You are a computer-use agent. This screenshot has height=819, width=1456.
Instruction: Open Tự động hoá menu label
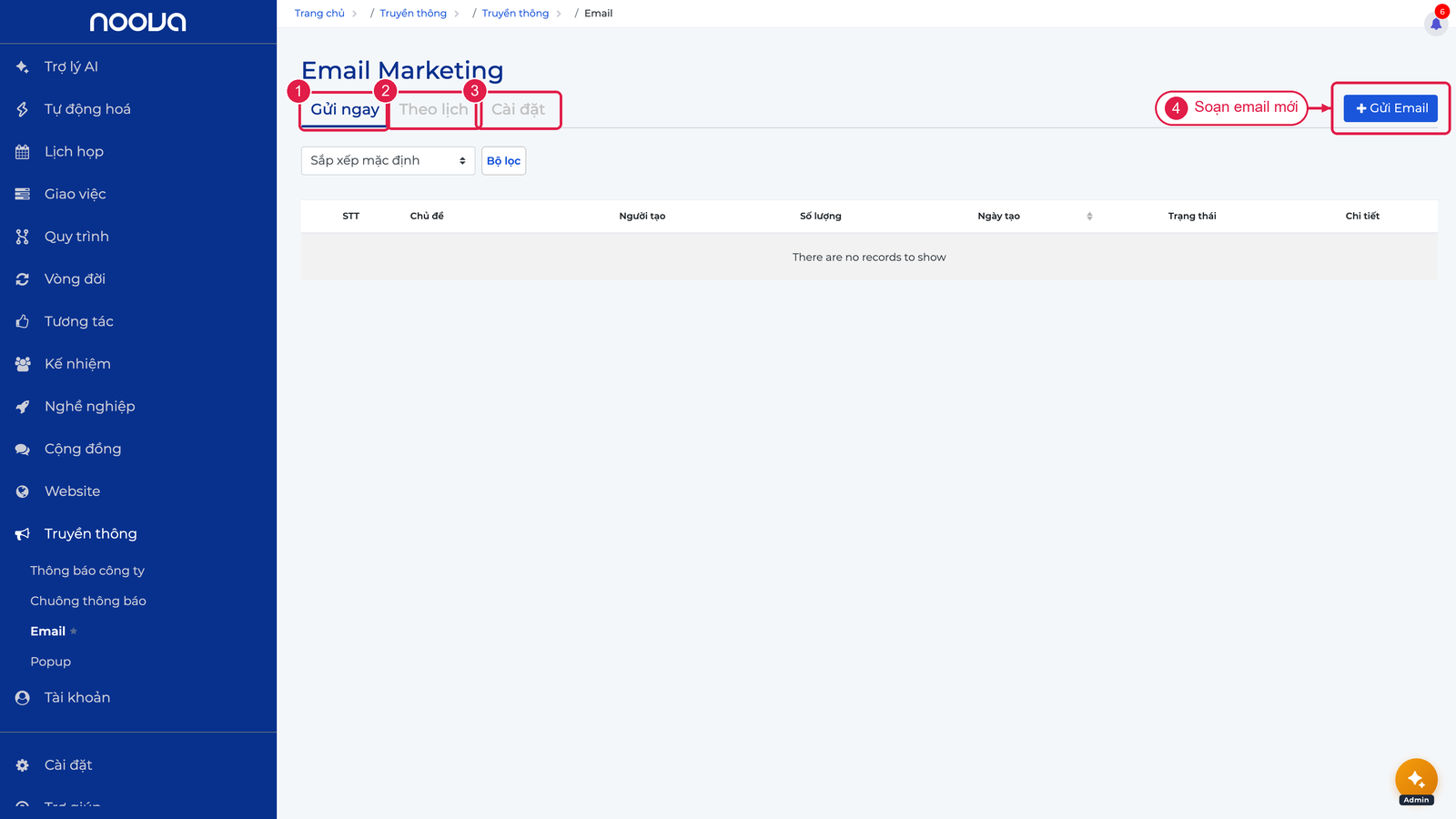coord(87,109)
